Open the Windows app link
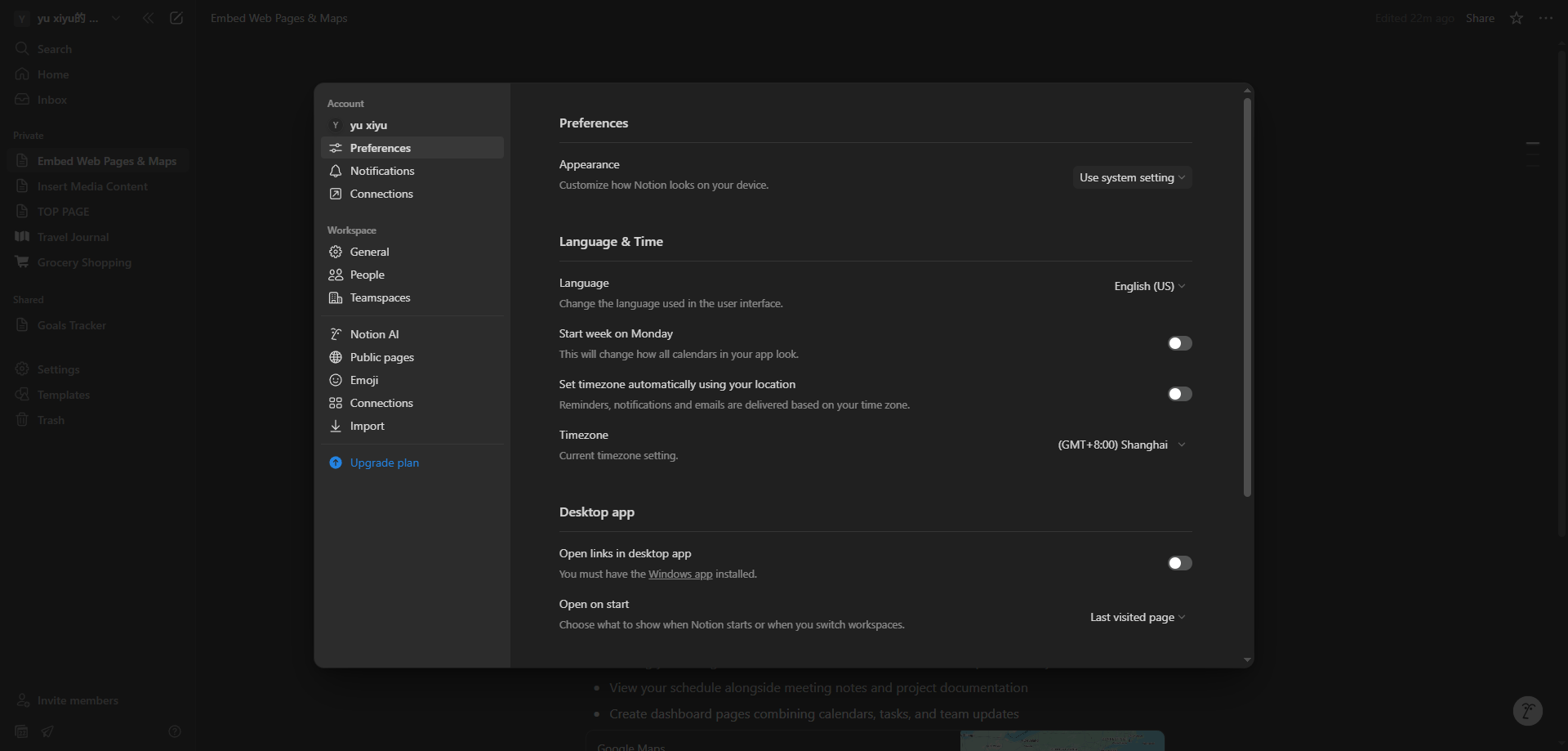Image resolution: width=1568 pixels, height=751 pixels. pos(680,574)
